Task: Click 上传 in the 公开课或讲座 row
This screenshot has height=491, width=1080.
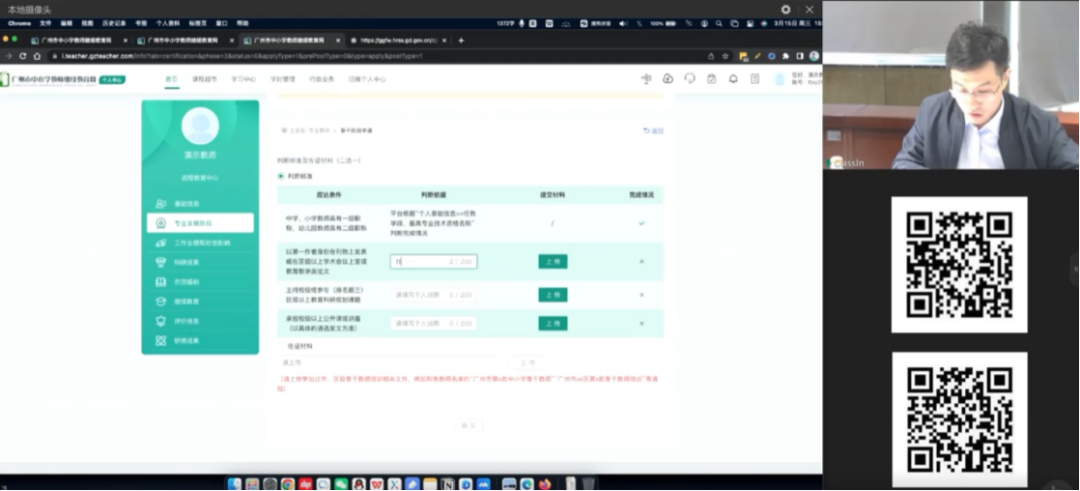Action: pos(552,323)
